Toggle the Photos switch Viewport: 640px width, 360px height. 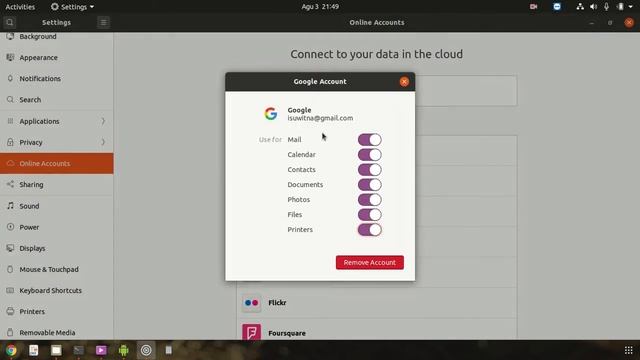click(x=369, y=200)
